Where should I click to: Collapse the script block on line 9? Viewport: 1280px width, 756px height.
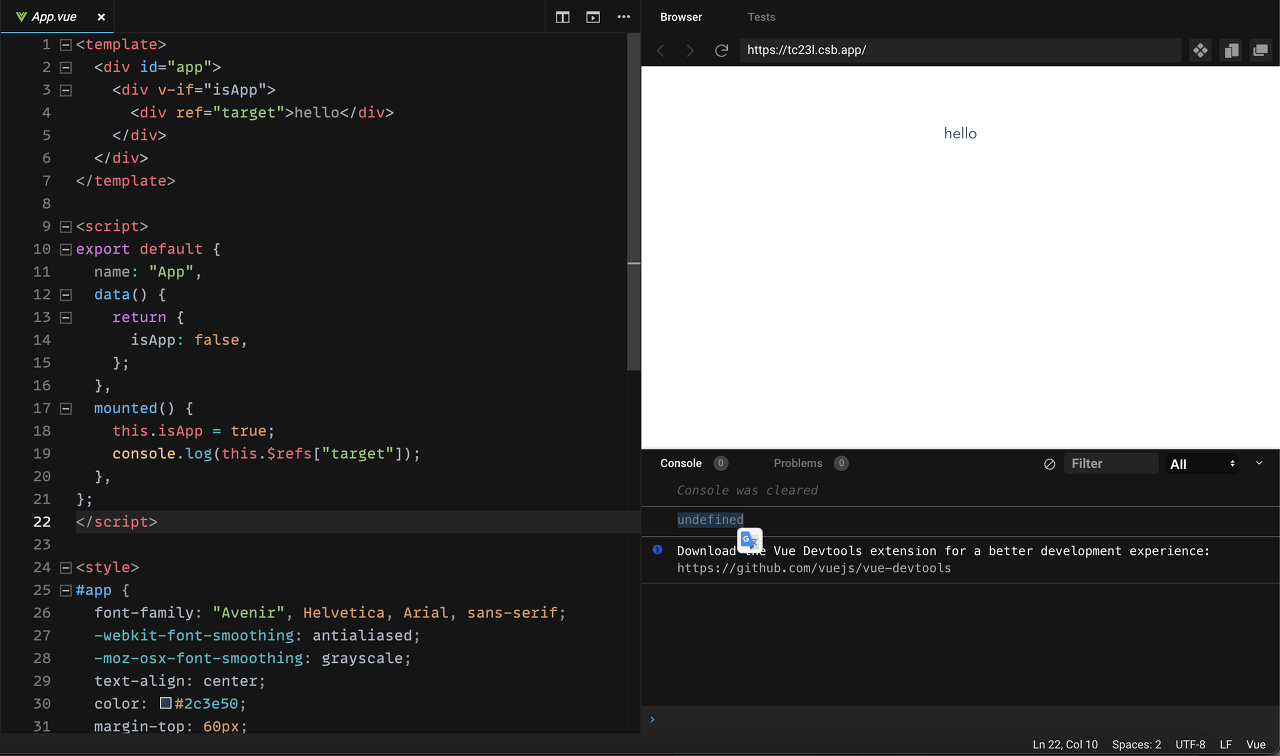tap(66, 226)
